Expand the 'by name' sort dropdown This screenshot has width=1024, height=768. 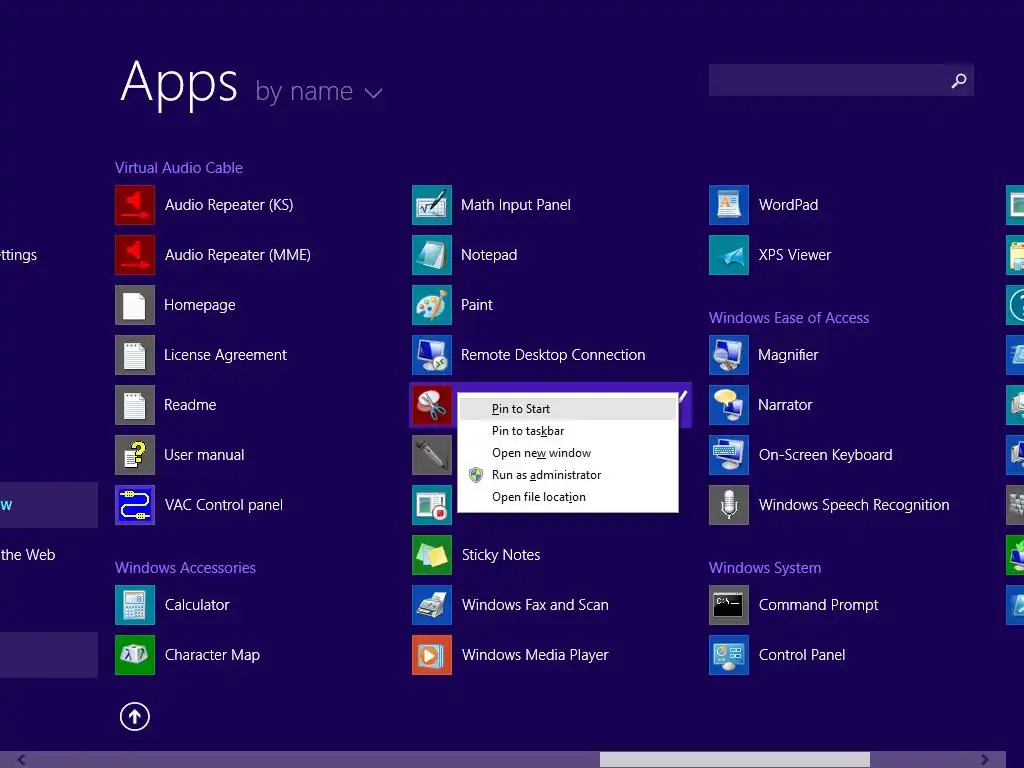318,91
